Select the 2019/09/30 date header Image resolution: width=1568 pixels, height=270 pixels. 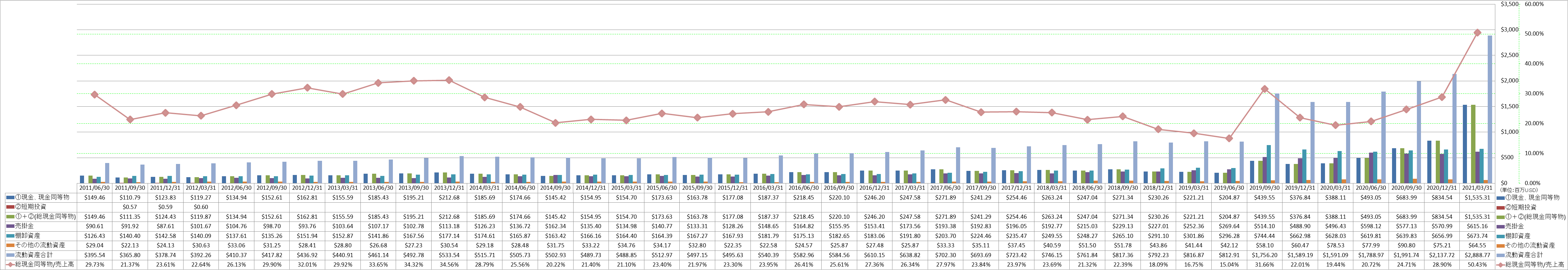click(1265, 188)
